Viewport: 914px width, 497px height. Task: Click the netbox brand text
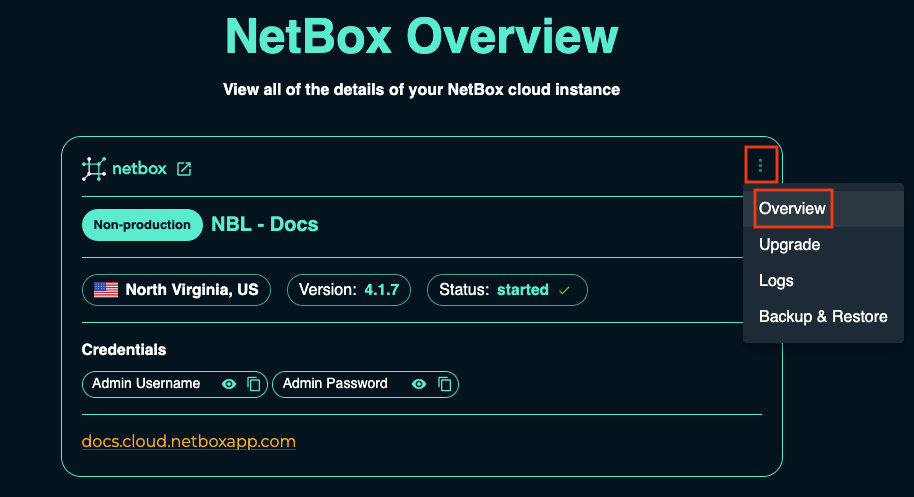click(139, 169)
